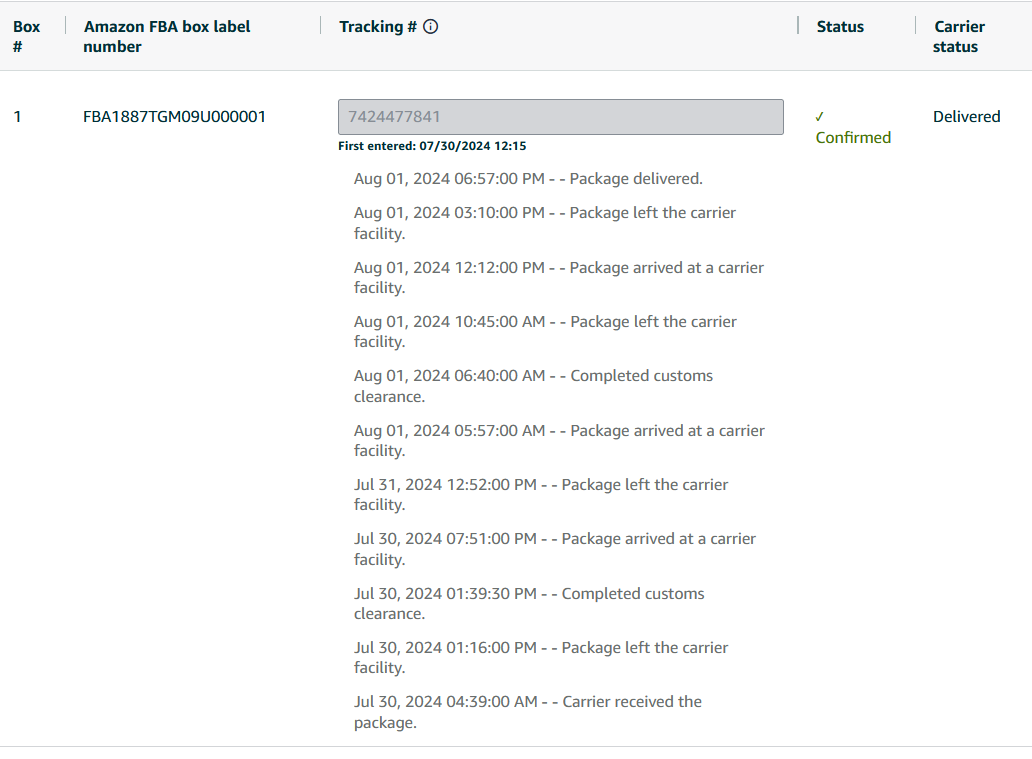Select the Amazon FBA box label number header
1032x759 pixels.
click(167, 37)
